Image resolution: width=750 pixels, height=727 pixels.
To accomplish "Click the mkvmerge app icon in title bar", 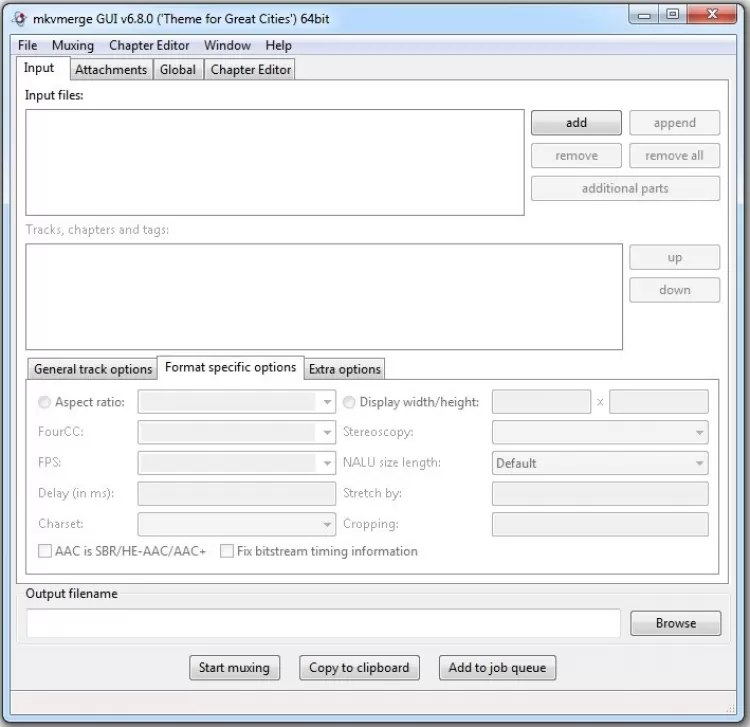I will (19, 19).
